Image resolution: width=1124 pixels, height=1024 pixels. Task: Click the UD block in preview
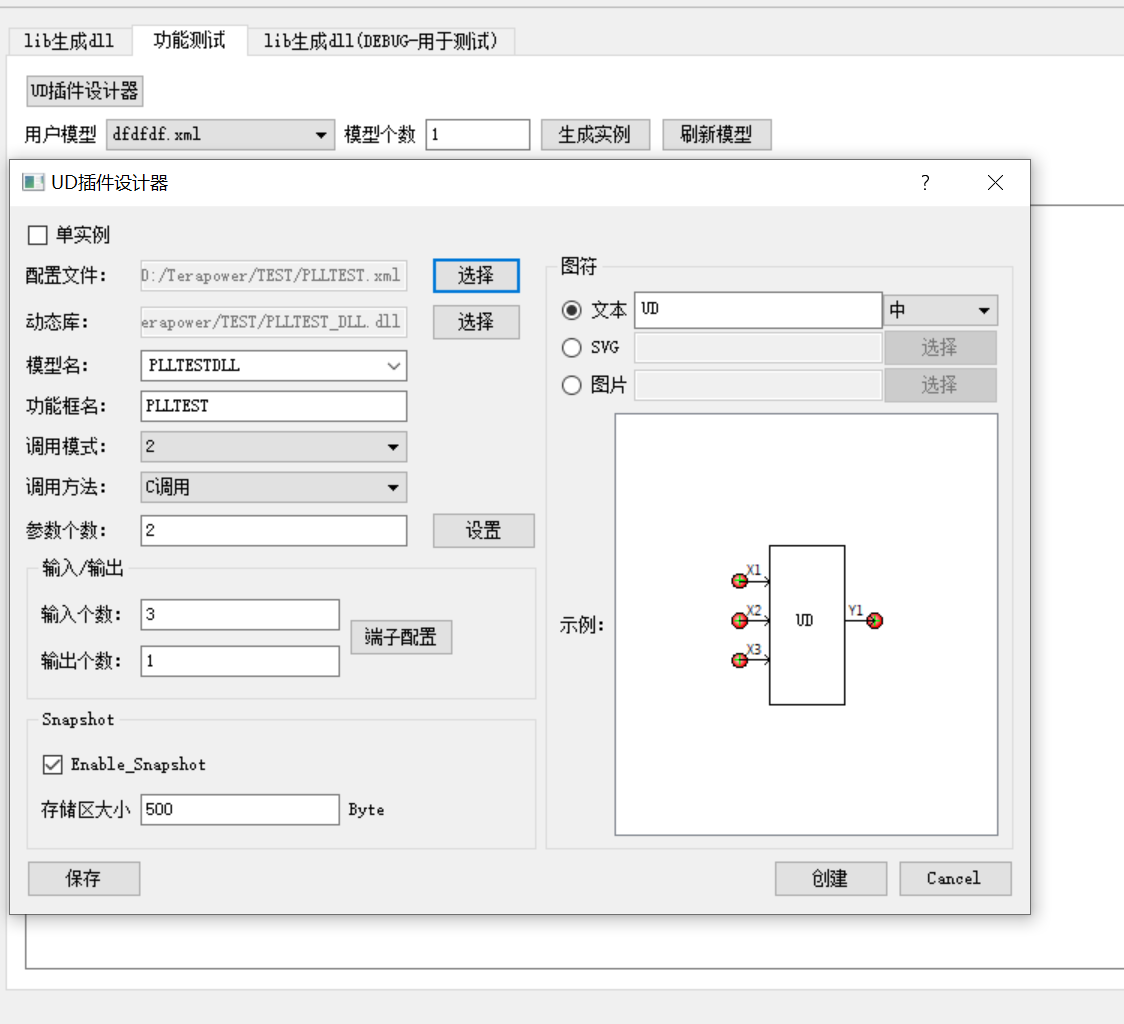click(806, 625)
